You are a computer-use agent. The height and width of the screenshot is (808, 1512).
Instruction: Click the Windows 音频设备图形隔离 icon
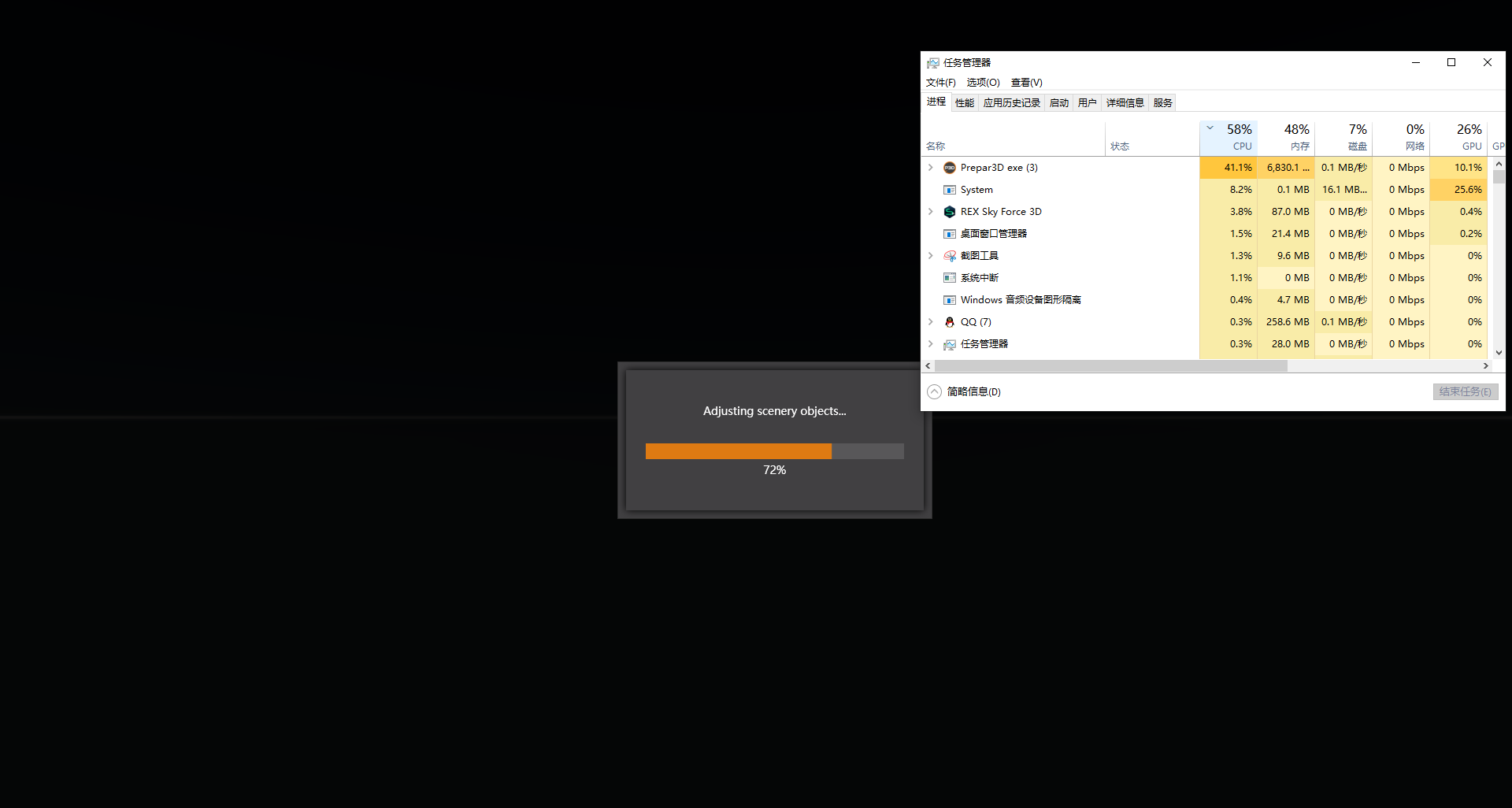click(x=950, y=300)
